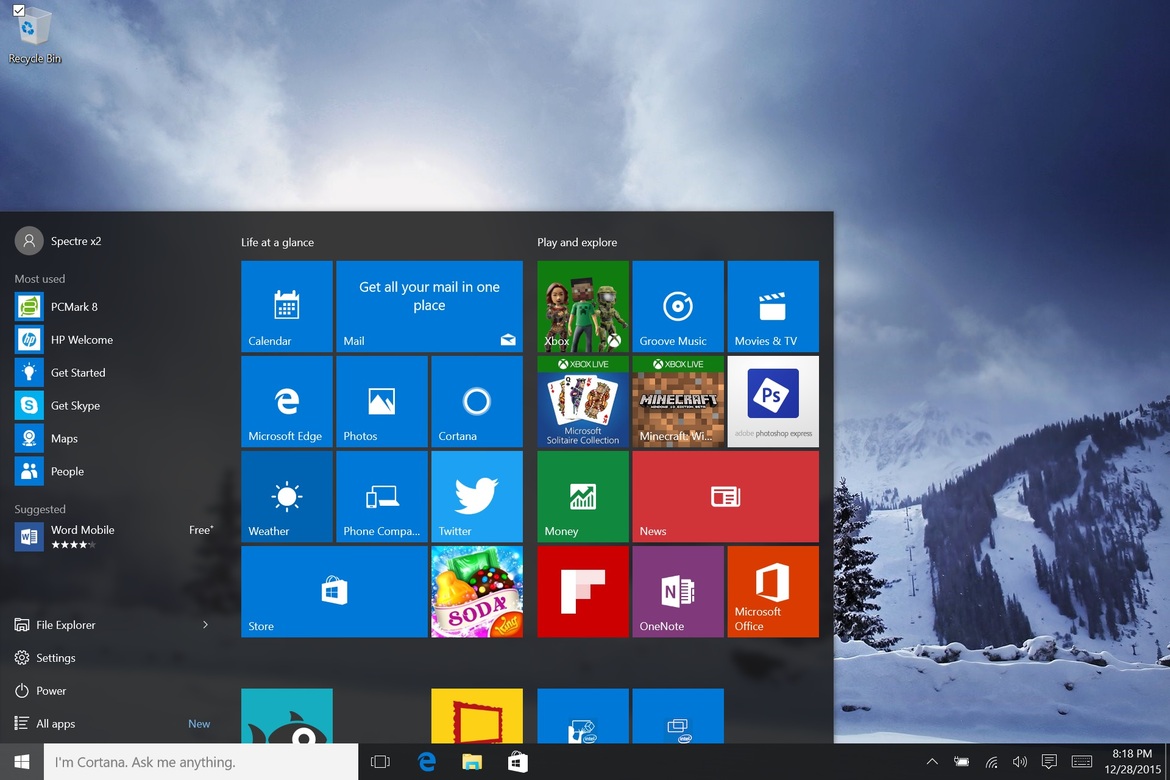
Task: Open the Movies & TV tile
Action: point(773,306)
